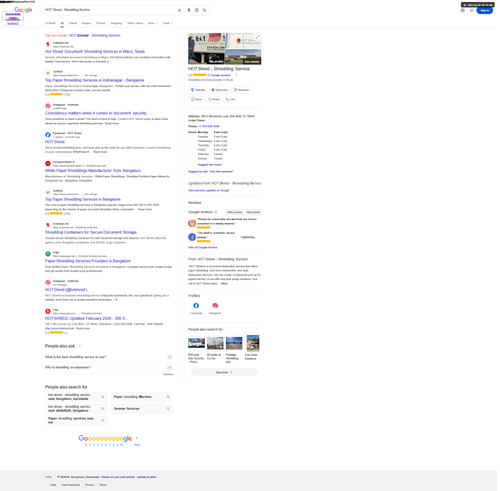The width and height of the screenshot is (500, 491).
Task: Click 'View all Google reviews' link
Action: 203,248
